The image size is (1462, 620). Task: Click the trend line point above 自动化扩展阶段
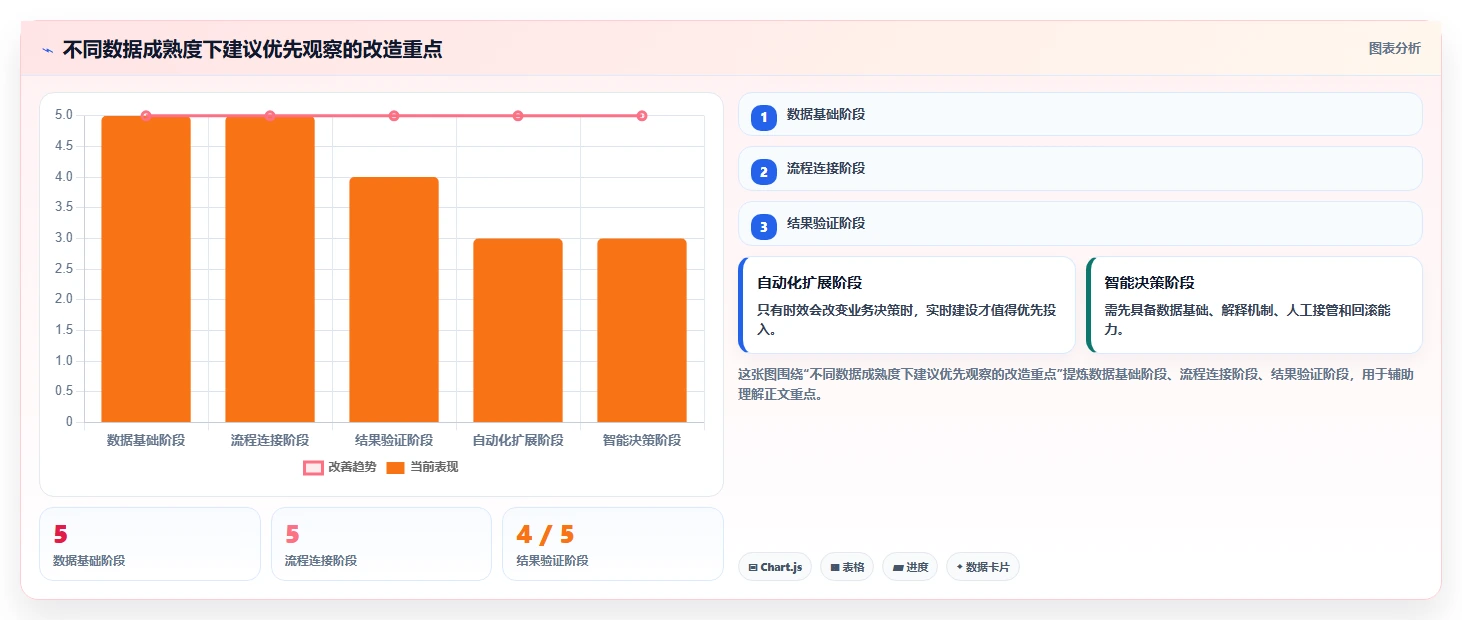tap(518, 116)
